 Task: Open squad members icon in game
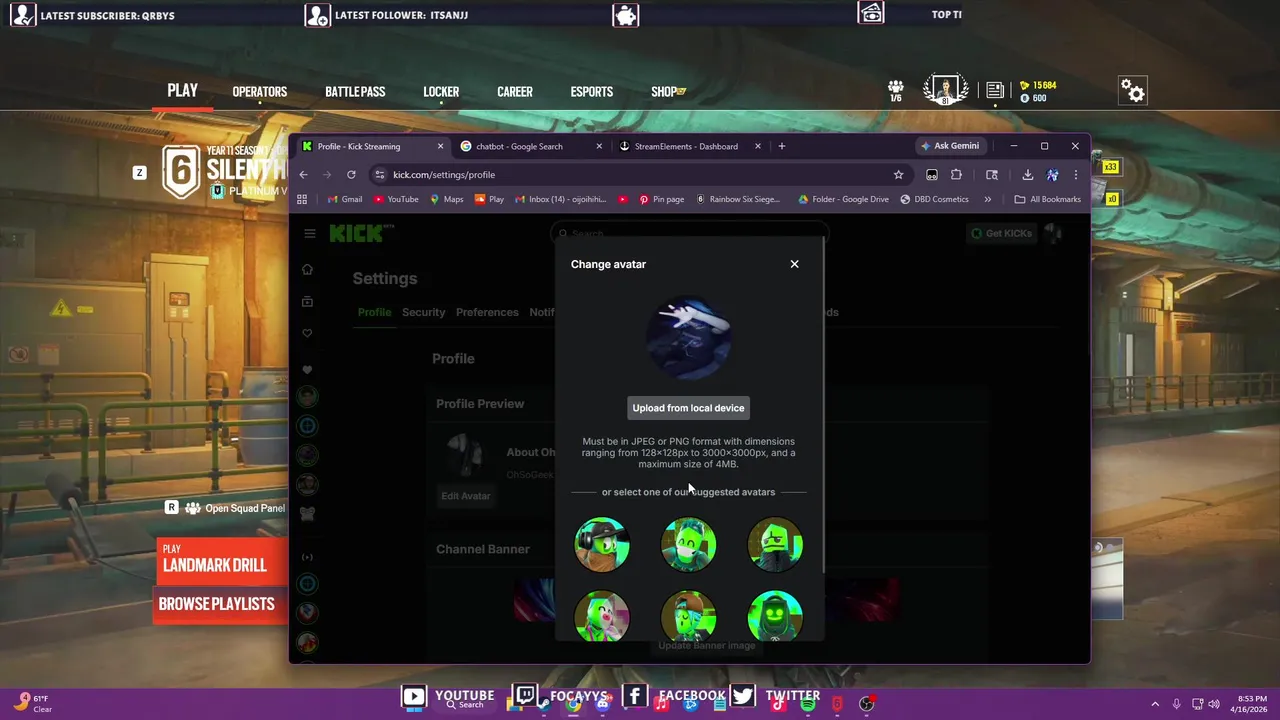pyautogui.click(x=896, y=91)
